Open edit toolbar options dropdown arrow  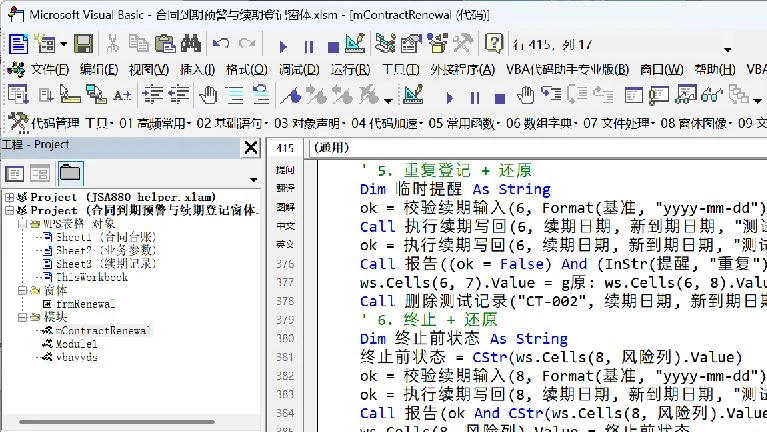pos(388,101)
